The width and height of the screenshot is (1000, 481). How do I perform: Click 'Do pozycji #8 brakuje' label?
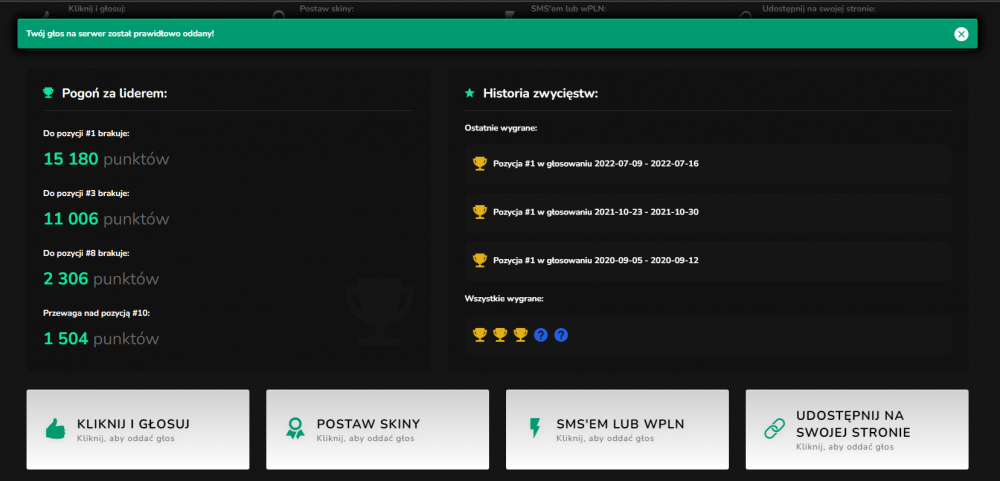[x=87, y=253]
